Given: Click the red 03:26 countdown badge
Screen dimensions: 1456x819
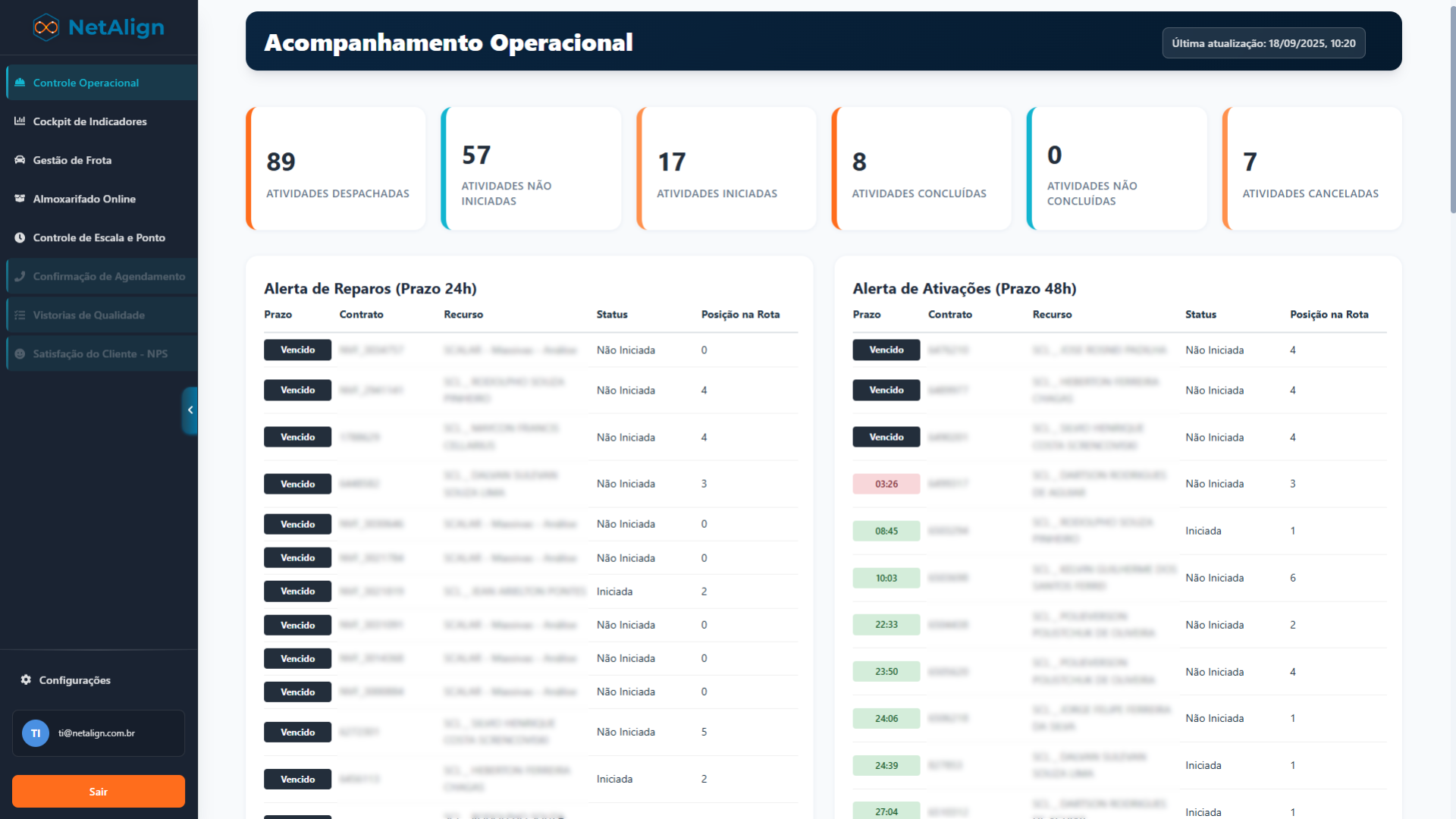Looking at the screenshot, I should point(886,484).
